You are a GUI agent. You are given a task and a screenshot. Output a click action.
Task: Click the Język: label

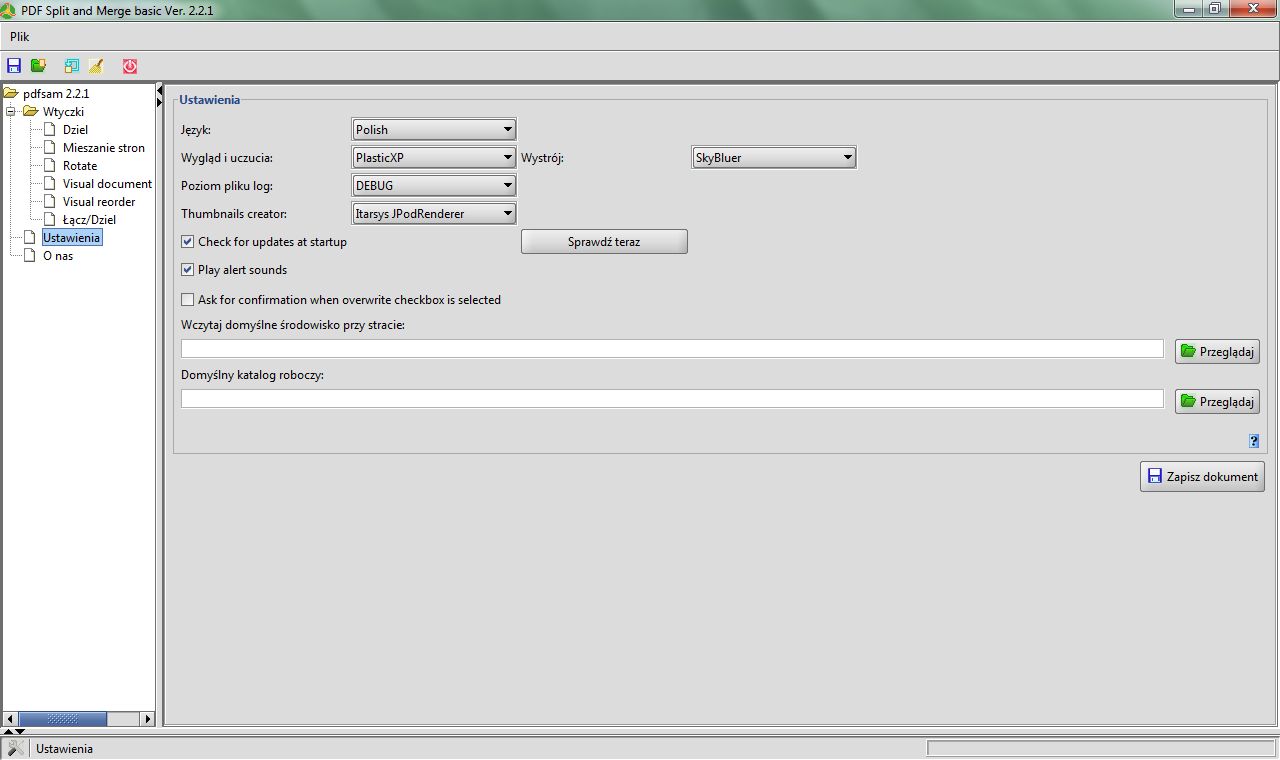click(x=196, y=130)
